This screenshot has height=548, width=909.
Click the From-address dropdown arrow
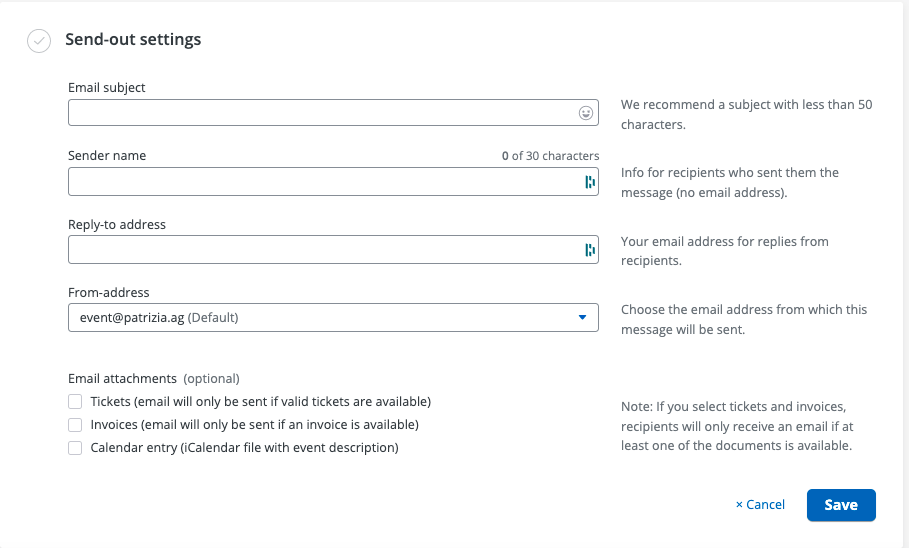(582, 318)
